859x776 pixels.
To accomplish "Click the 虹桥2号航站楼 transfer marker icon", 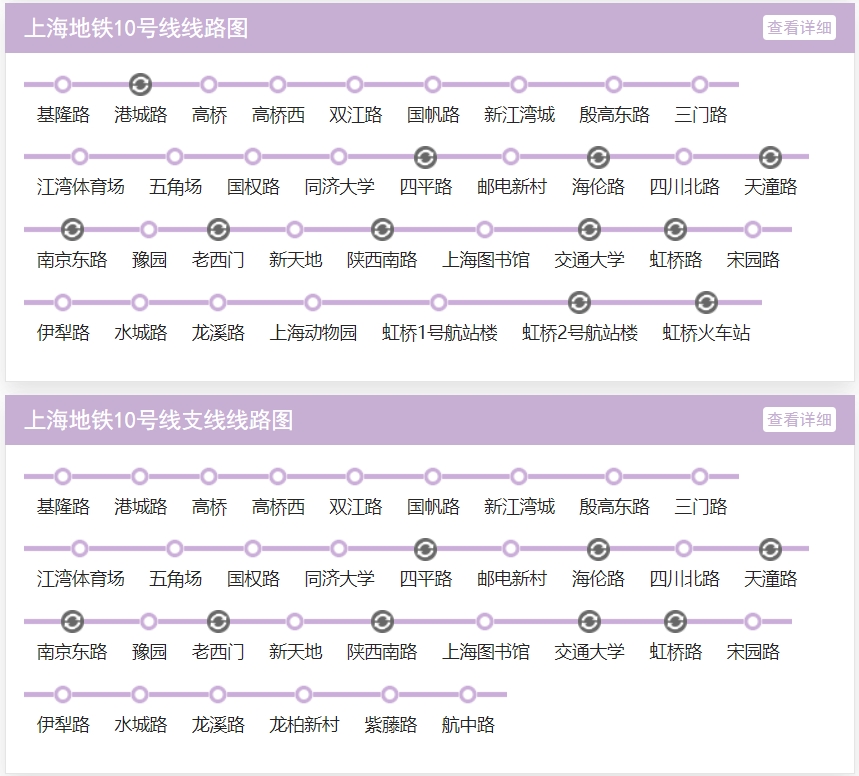I will [579, 302].
